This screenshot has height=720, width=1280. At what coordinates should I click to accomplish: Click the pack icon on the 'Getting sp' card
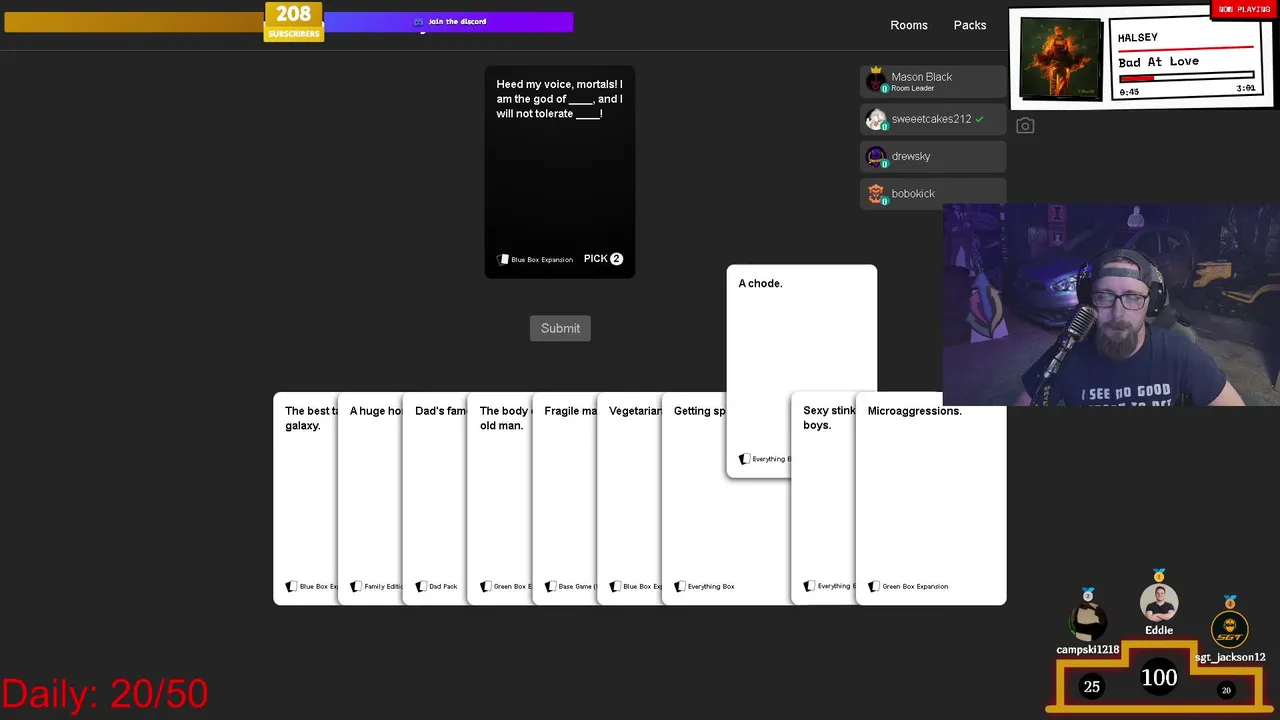[680, 586]
